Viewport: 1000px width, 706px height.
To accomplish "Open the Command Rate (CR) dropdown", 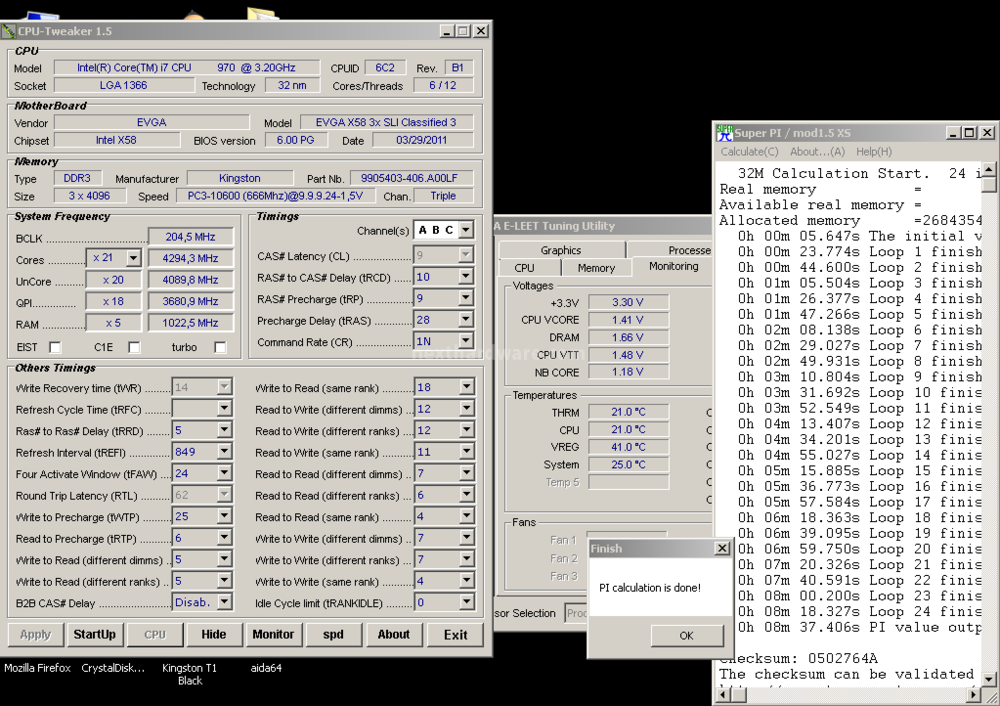I will click(466, 341).
